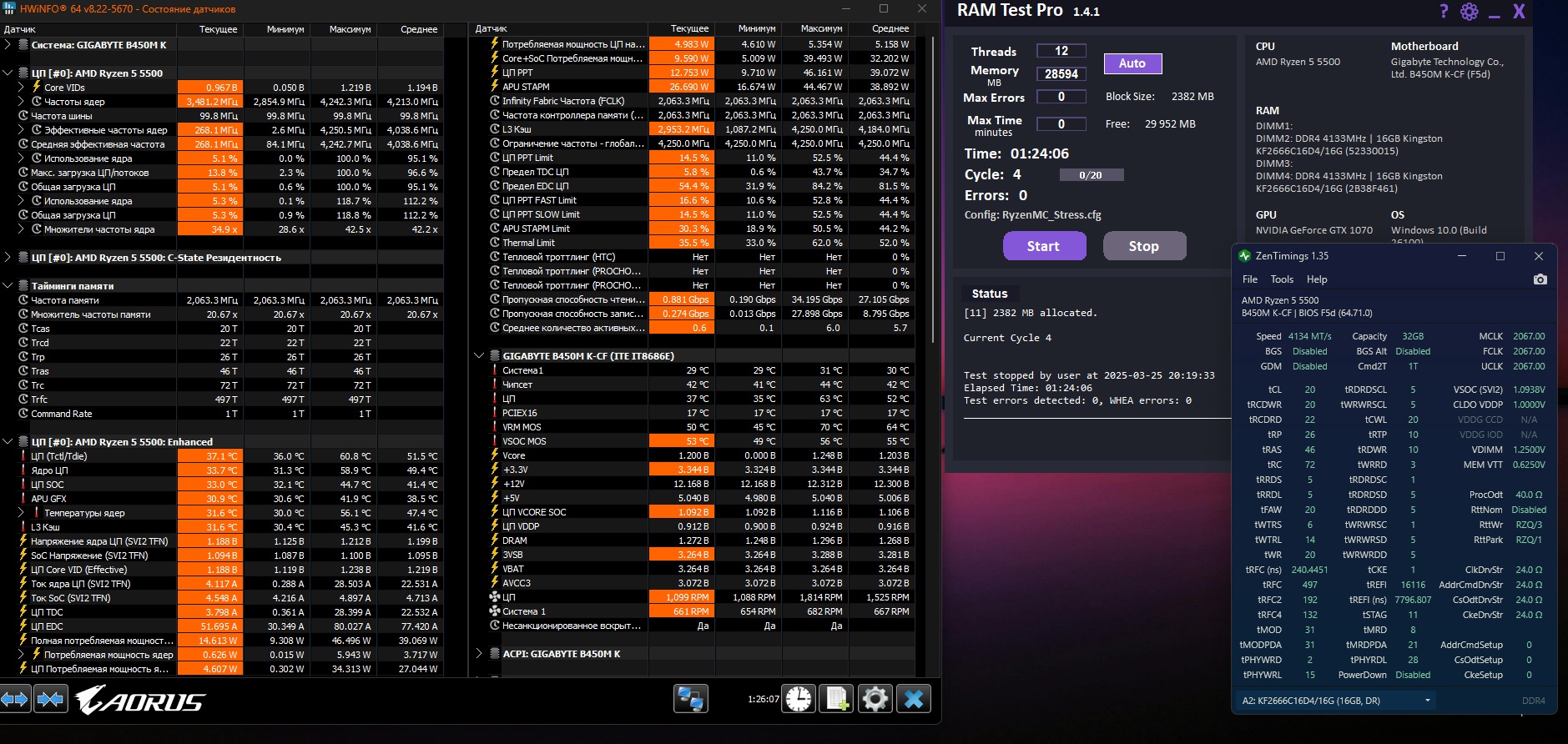Image resolution: width=1568 pixels, height=744 pixels.
Task: Click the Memory MB input field showing 28594
Action: pos(1061,74)
